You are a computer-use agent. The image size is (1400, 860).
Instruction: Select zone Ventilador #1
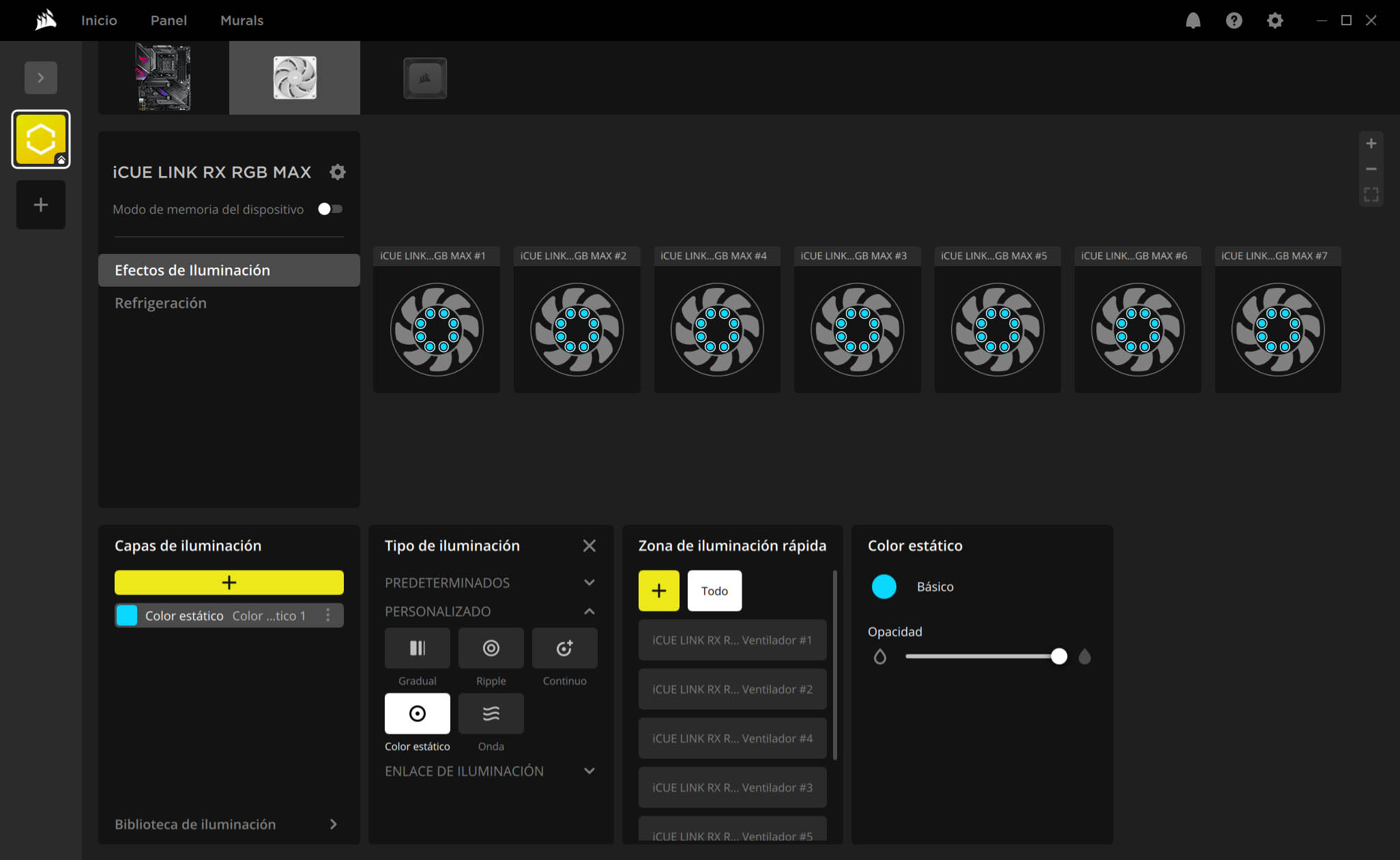click(732, 640)
